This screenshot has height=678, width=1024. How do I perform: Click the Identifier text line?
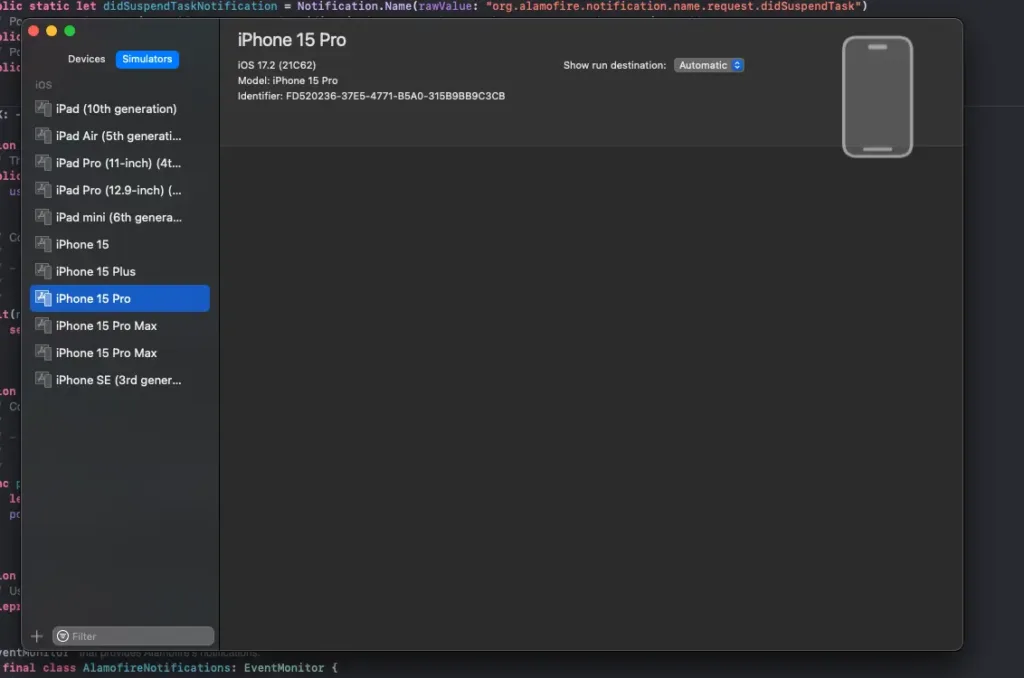coord(371,96)
